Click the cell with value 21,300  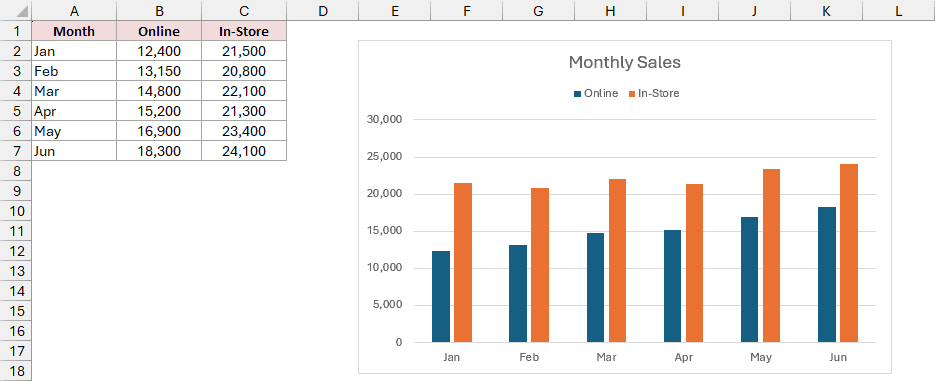point(244,111)
